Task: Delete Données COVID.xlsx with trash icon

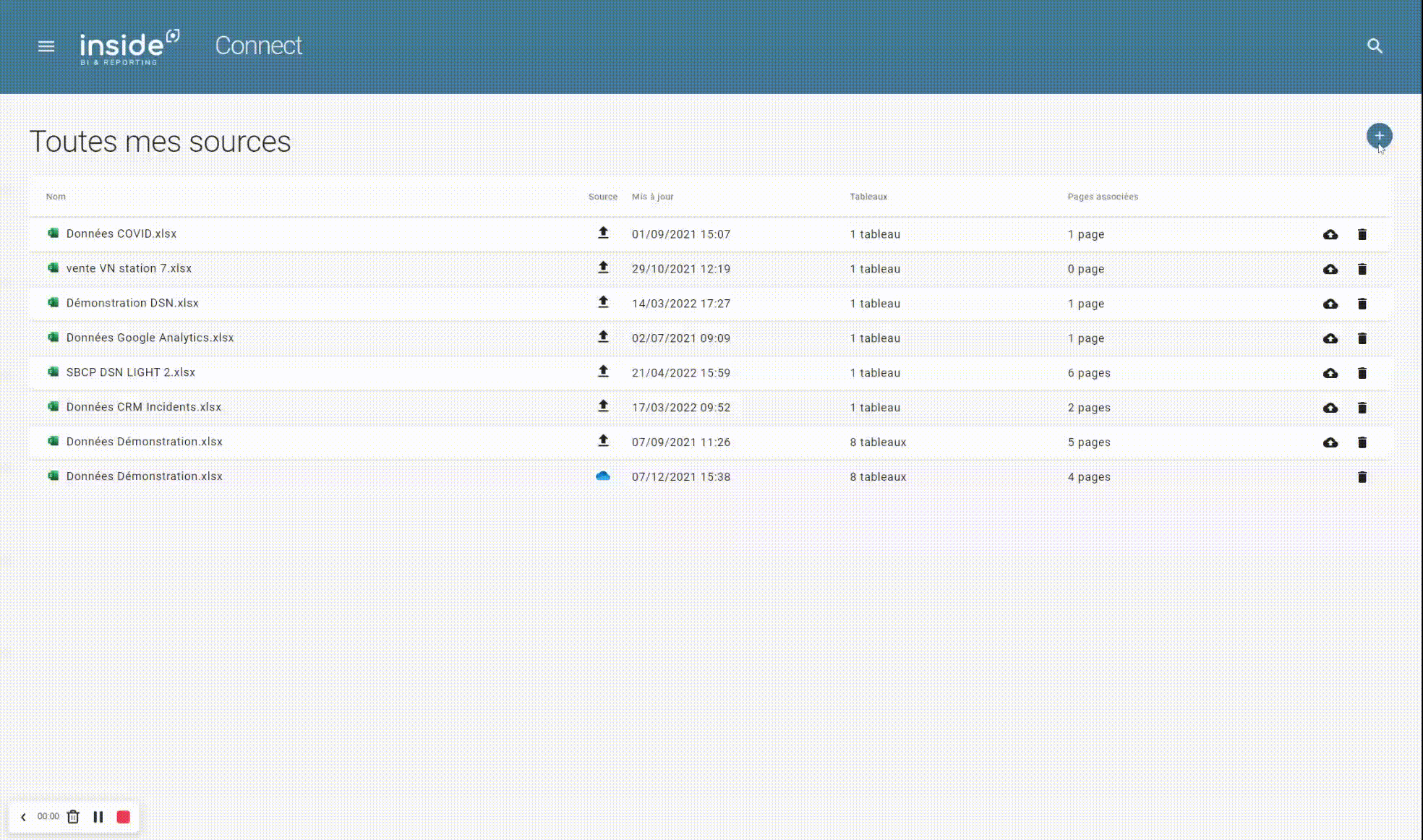Action: click(x=1362, y=234)
